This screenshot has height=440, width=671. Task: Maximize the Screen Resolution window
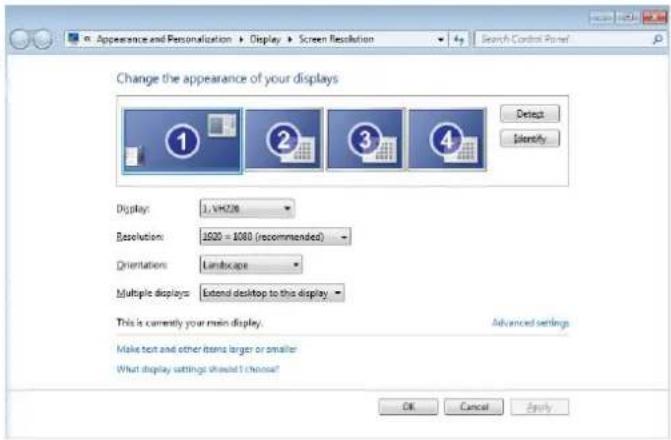(627, 17)
